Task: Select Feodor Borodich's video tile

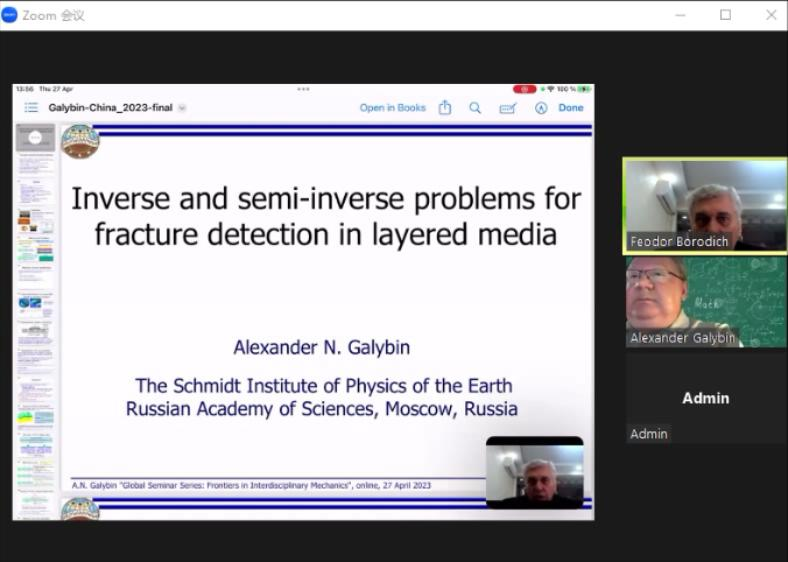Action: (705, 205)
